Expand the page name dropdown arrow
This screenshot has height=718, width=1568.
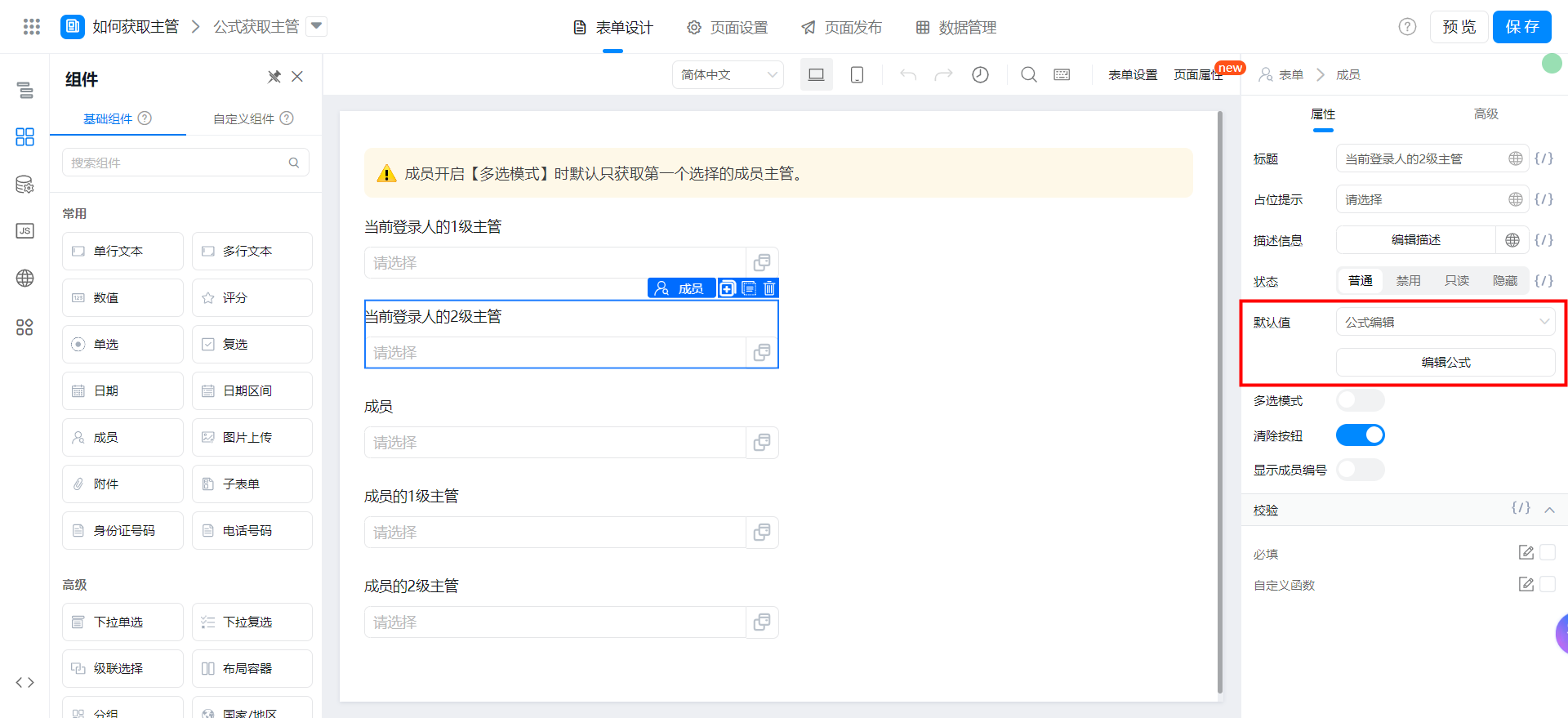pyautogui.click(x=317, y=26)
